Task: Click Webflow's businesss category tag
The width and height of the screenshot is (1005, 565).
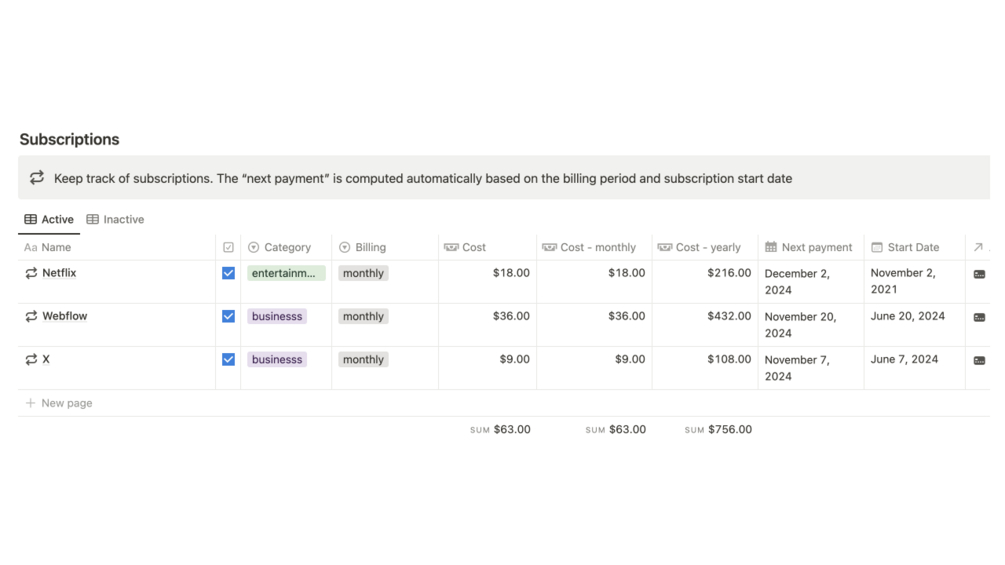Action: 277,316
